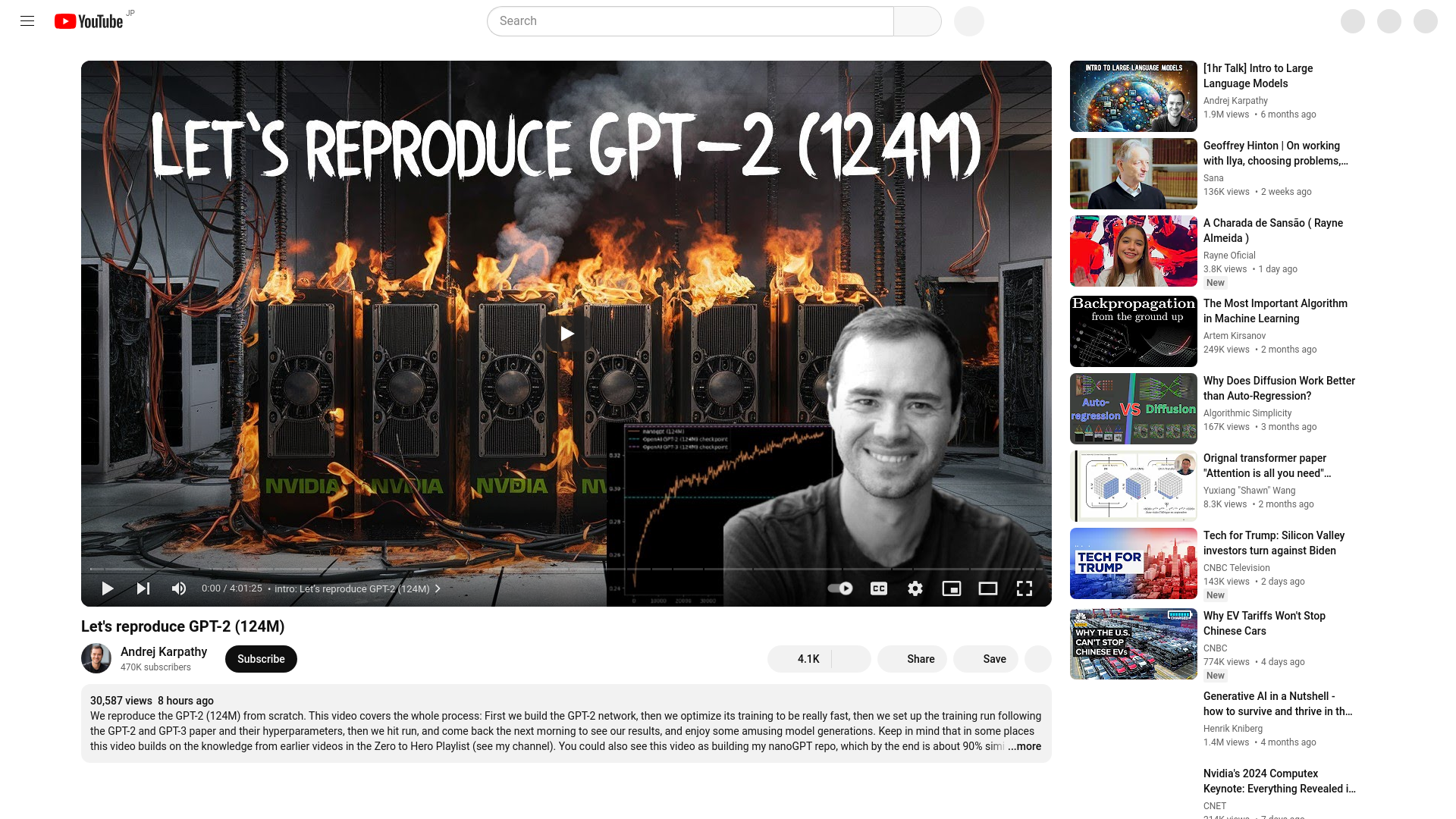The width and height of the screenshot is (1456, 819).
Task: Click video title 'Let's reproduce GPT-2 (124M)'
Action: click(x=183, y=626)
